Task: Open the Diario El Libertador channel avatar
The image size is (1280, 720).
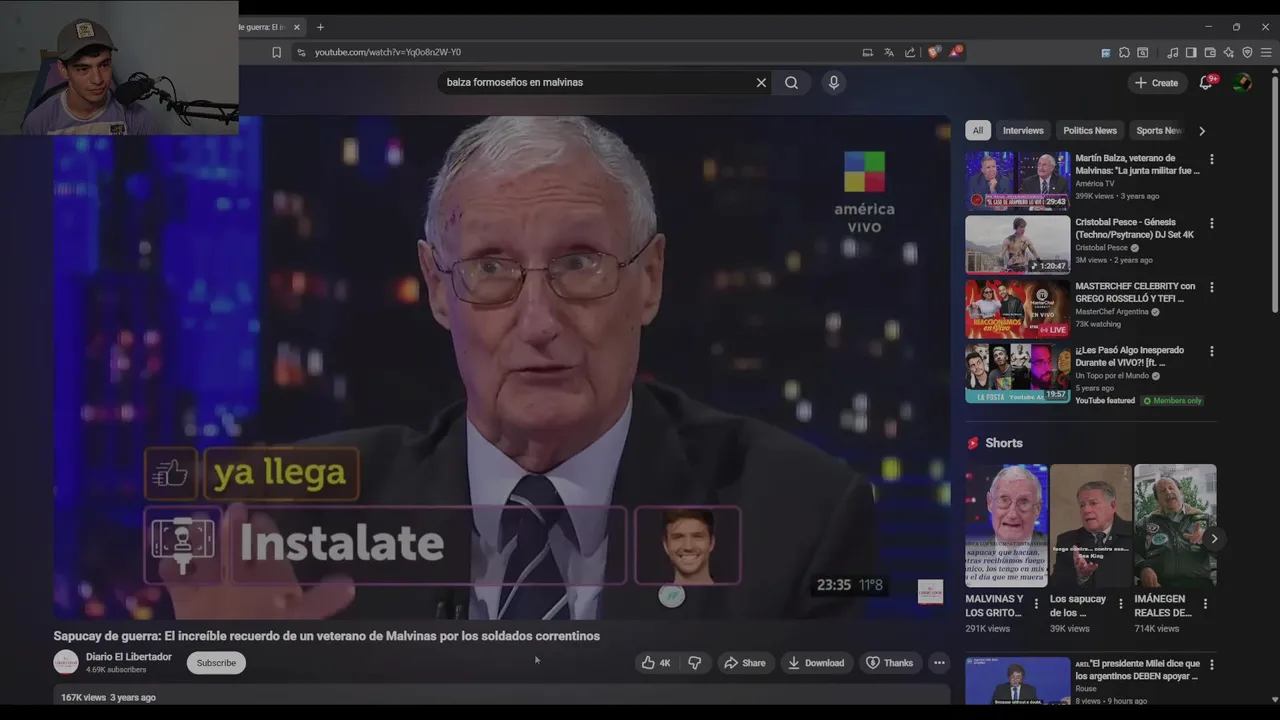Action: coord(66,662)
